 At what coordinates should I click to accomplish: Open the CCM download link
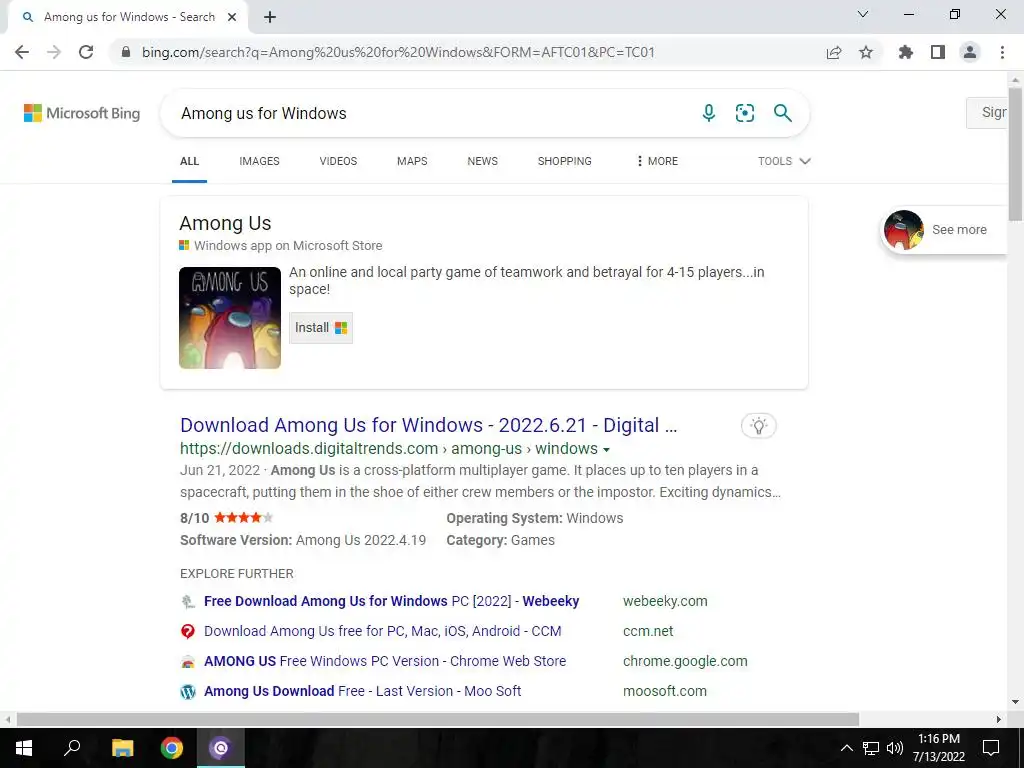pos(383,632)
